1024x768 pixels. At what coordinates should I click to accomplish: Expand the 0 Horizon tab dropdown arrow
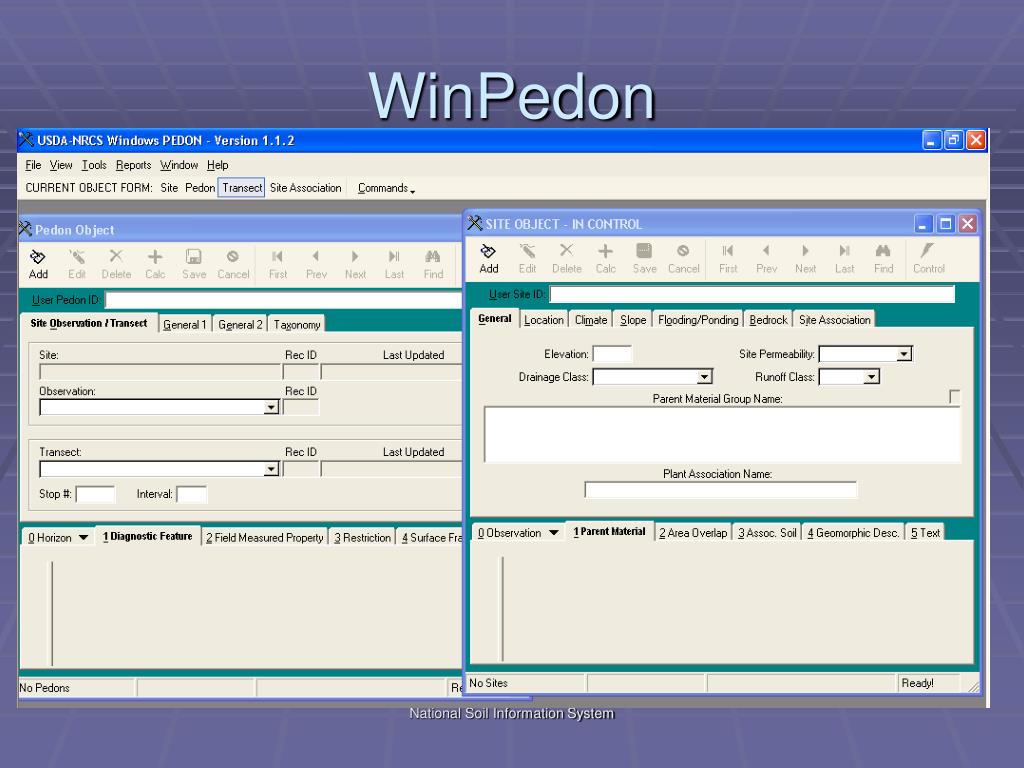coord(84,537)
